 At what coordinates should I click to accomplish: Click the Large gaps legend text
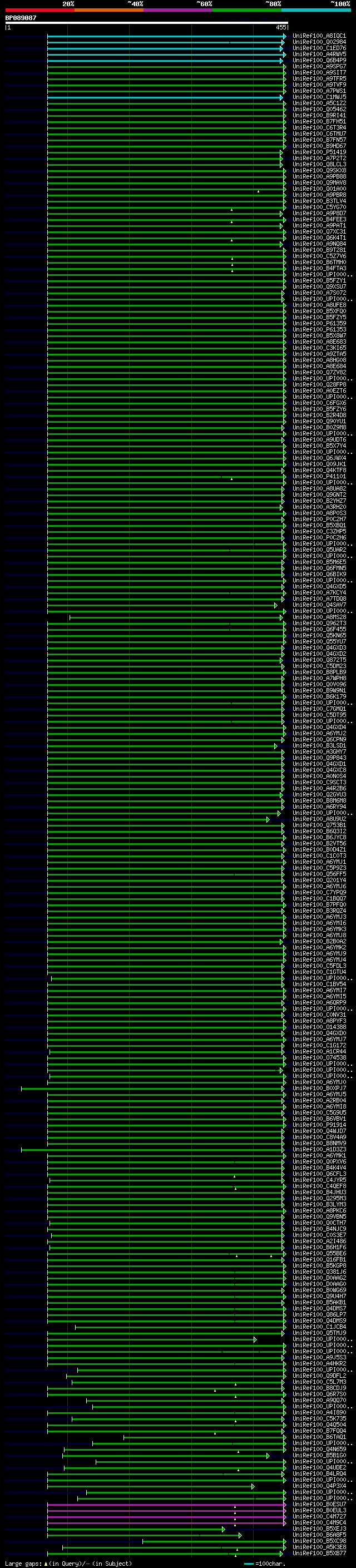point(24,1563)
